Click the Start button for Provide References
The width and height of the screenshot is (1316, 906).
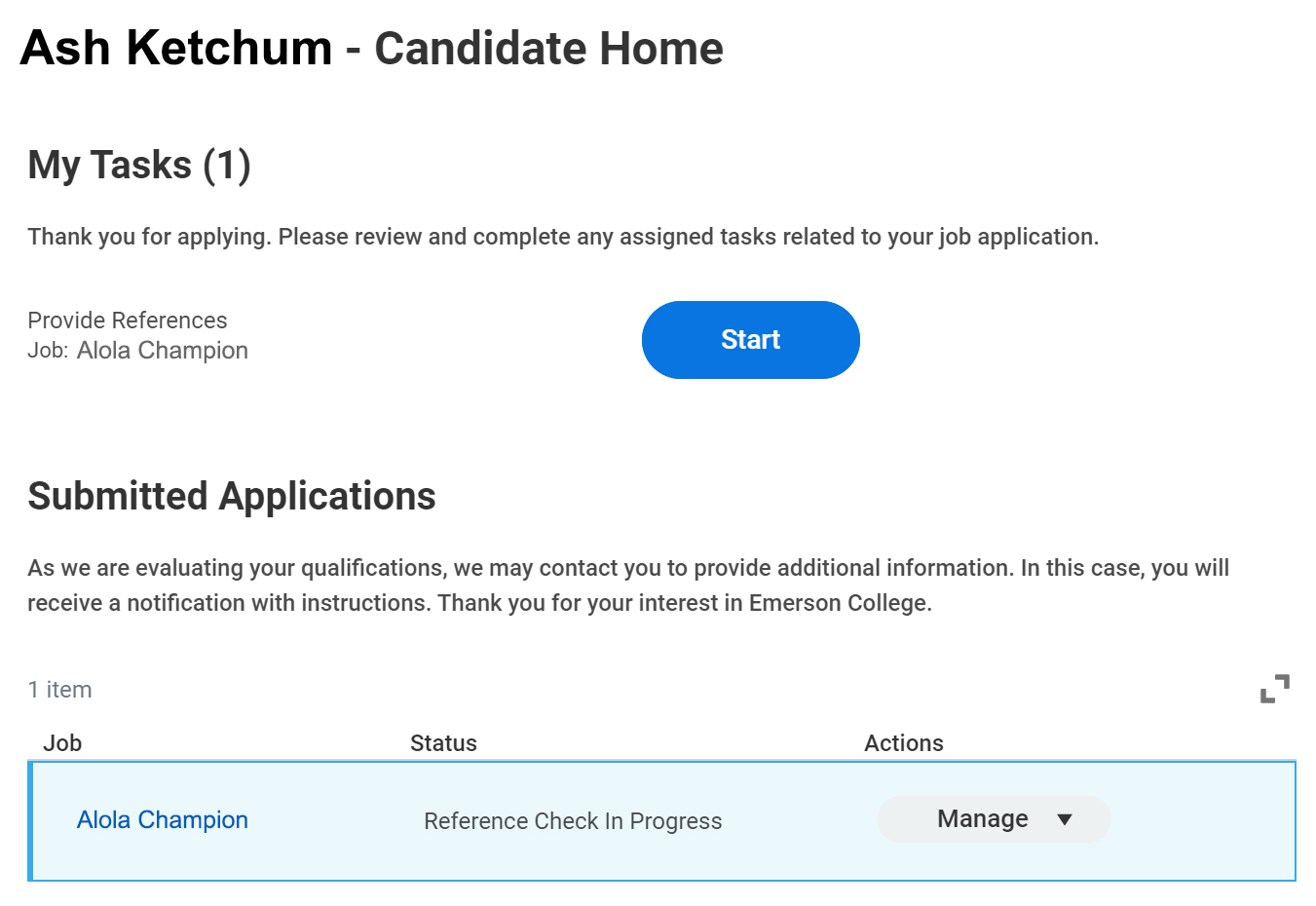click(x=750, y=340)
